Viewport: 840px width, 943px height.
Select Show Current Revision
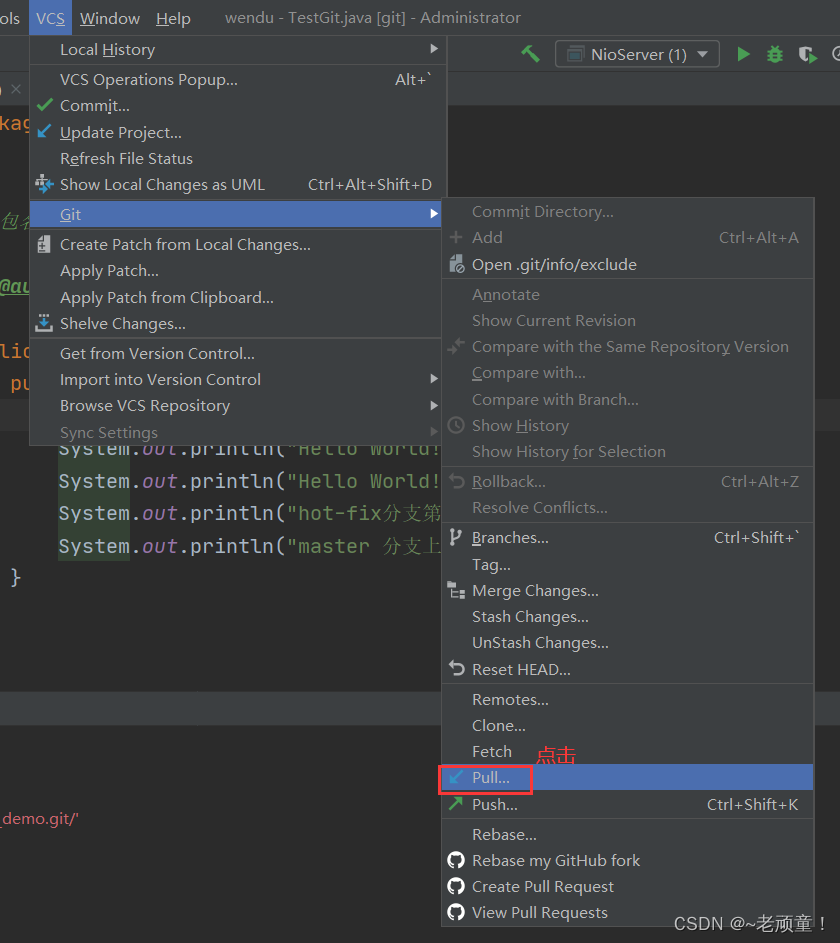[x=628, y=320]
